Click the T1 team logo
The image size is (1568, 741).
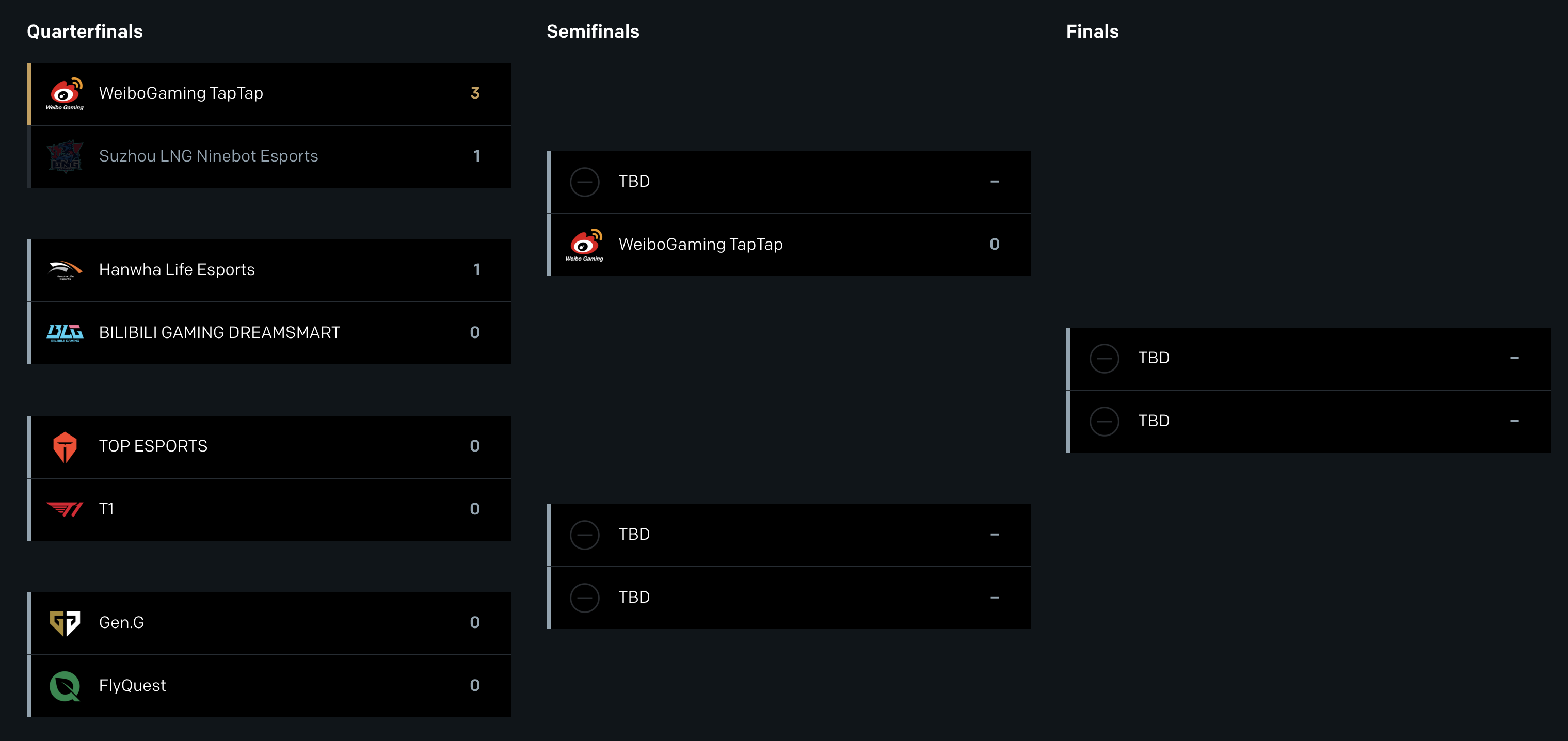[65, 509]
